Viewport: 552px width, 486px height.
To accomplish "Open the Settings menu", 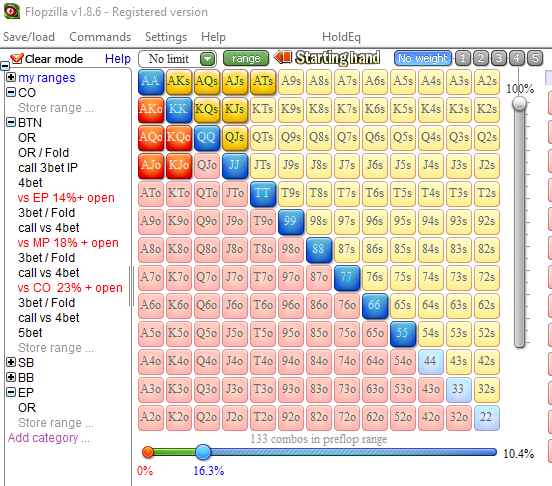I will (x=166, y=37).
